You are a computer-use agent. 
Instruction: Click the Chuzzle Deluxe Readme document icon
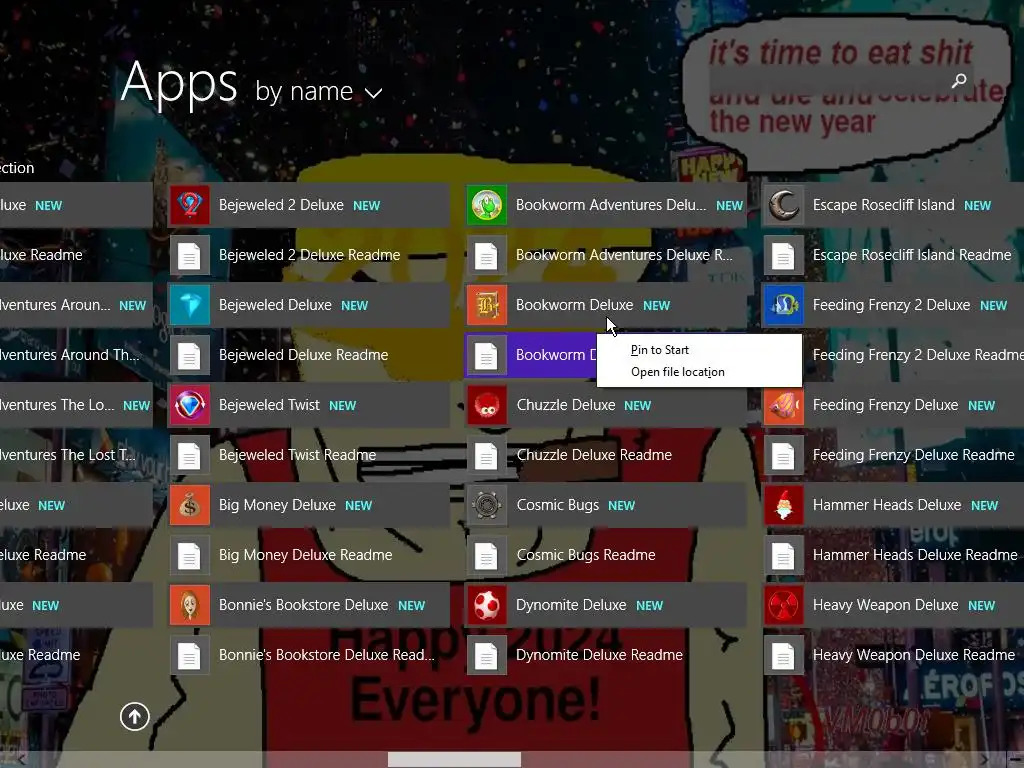click(487, 455)
